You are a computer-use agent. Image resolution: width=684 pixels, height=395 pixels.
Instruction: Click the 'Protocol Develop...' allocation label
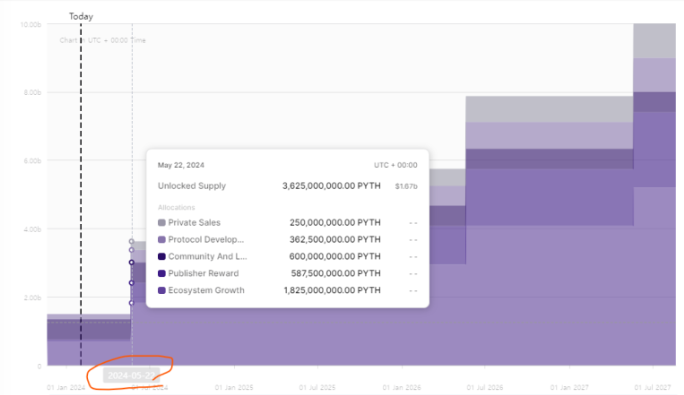click(x=206, y=240)
